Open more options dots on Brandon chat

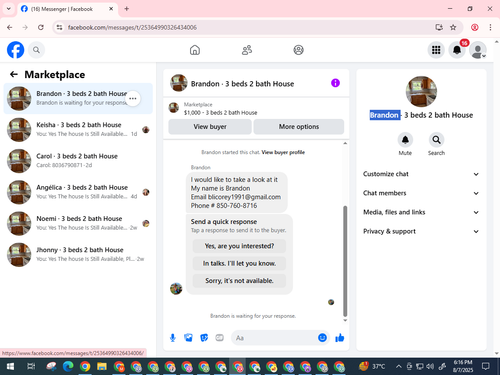tap(133, 99)
